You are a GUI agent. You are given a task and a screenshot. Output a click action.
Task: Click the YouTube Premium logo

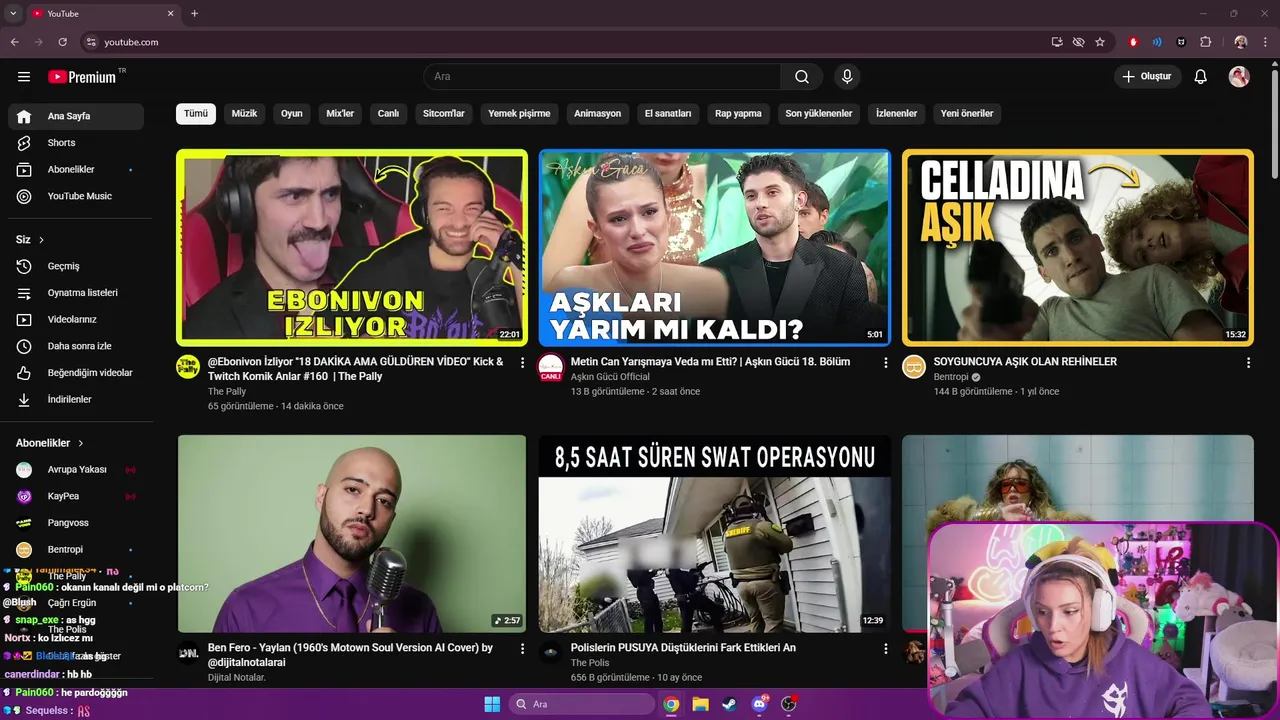pos(82,77)
